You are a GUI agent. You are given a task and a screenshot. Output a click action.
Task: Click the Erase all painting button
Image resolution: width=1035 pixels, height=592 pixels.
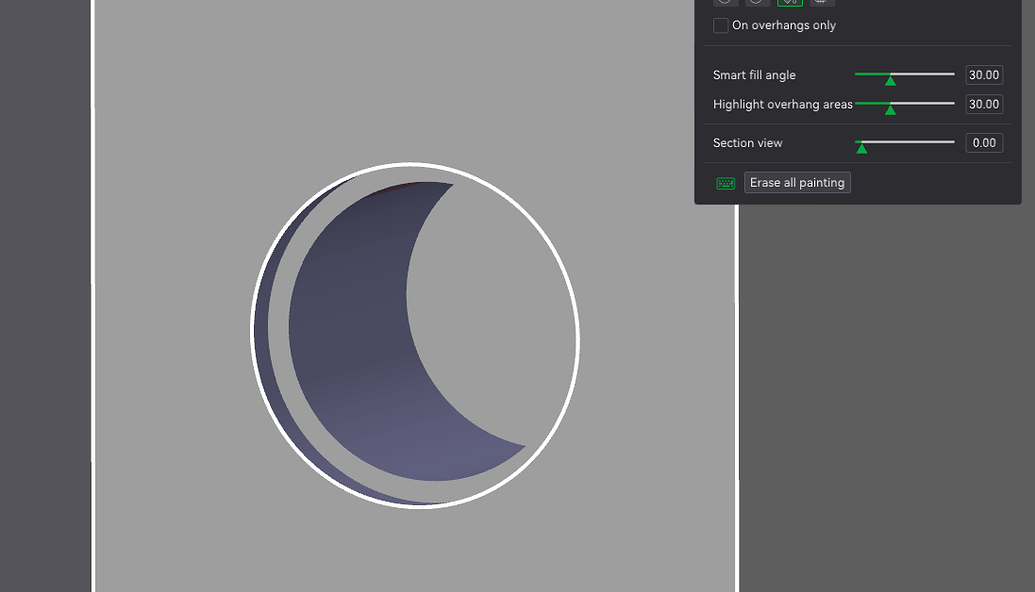click(797, 183)
